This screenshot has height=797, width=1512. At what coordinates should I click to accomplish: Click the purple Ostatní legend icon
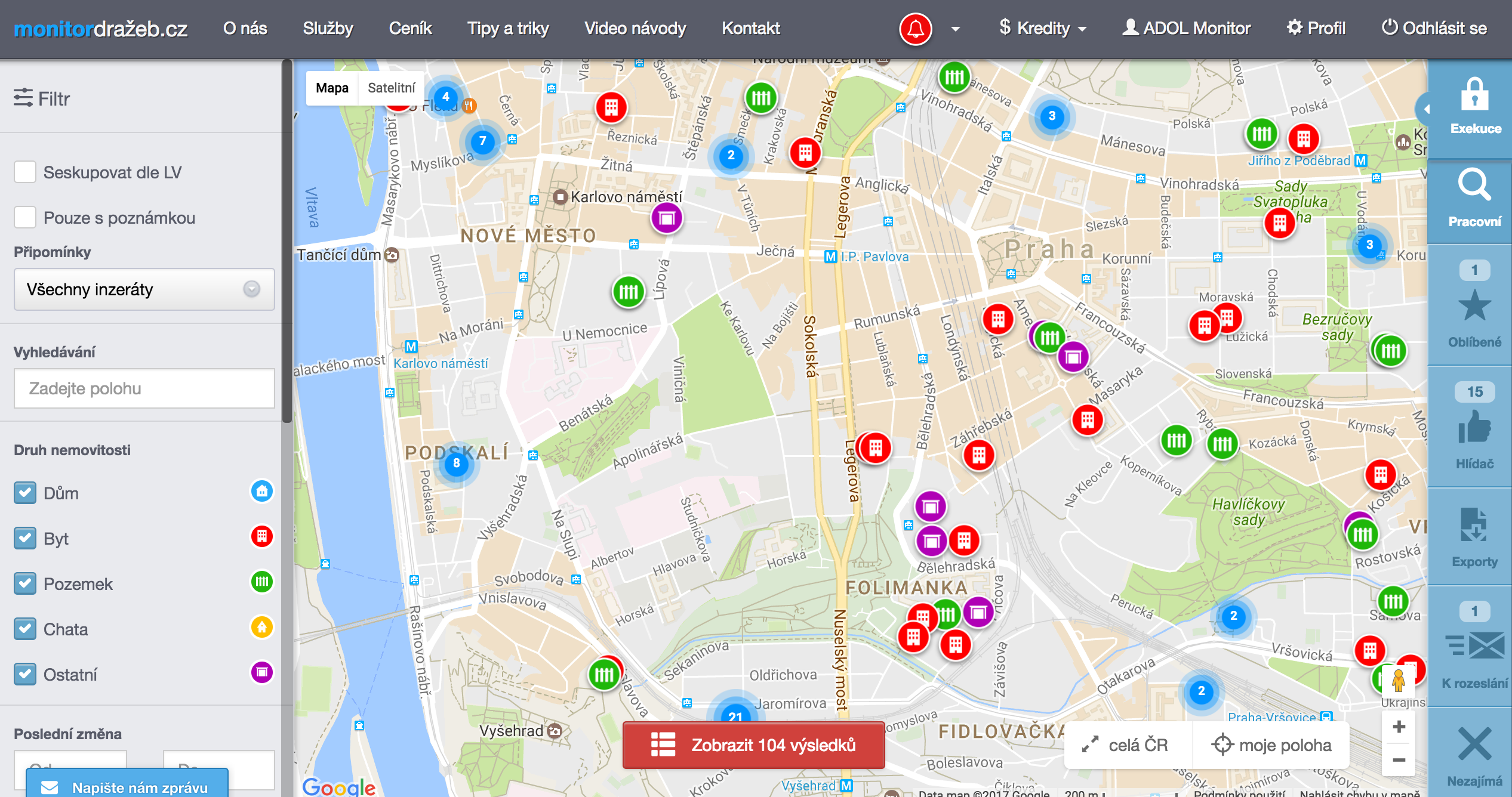click(261, 673)
